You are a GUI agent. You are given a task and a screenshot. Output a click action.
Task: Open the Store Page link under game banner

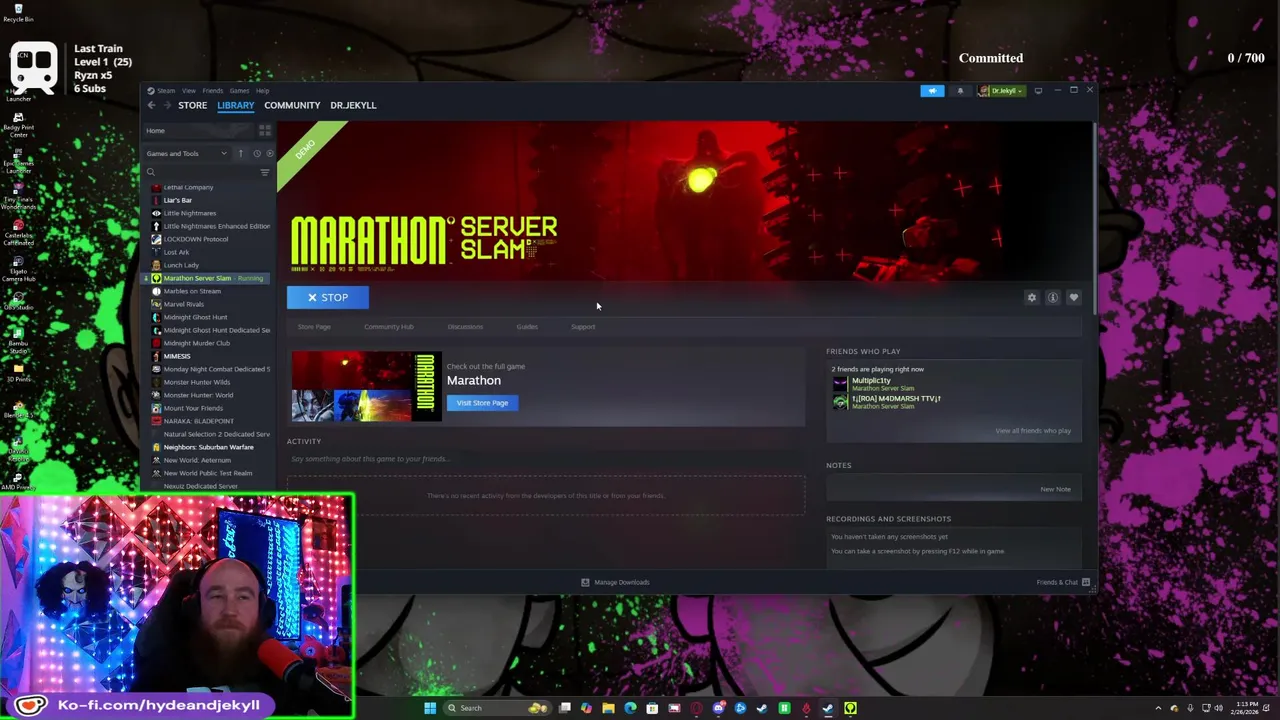[x=314, y=327]
